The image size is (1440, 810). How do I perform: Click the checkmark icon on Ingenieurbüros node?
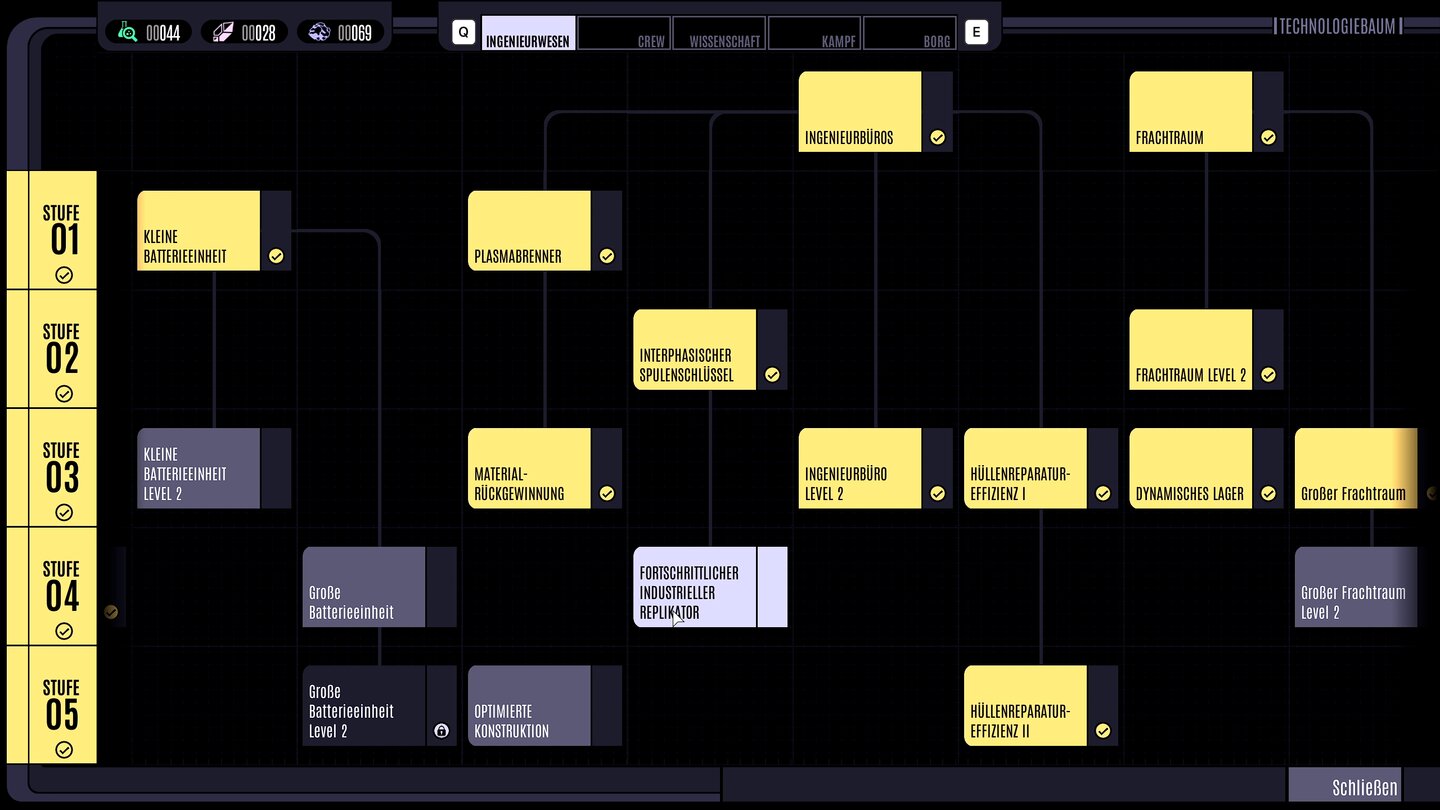[937, 138]
